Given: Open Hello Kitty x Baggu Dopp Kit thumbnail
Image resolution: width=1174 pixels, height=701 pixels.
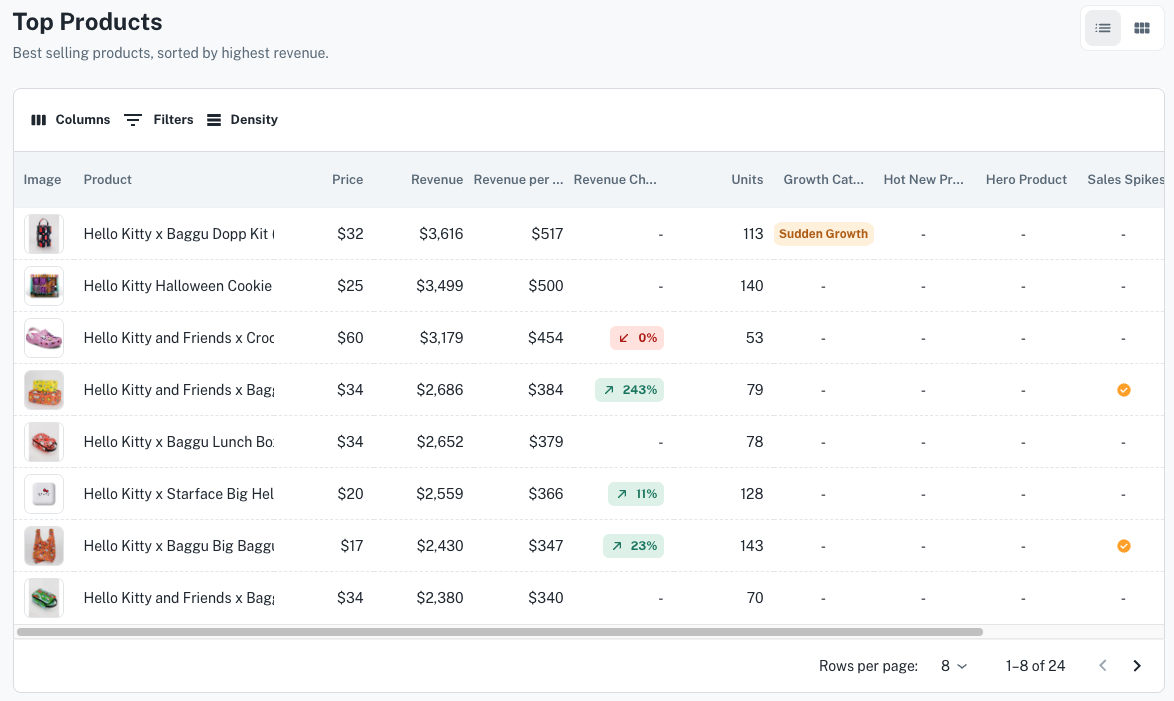Looking at the screenshot, I should click(43, 234).
